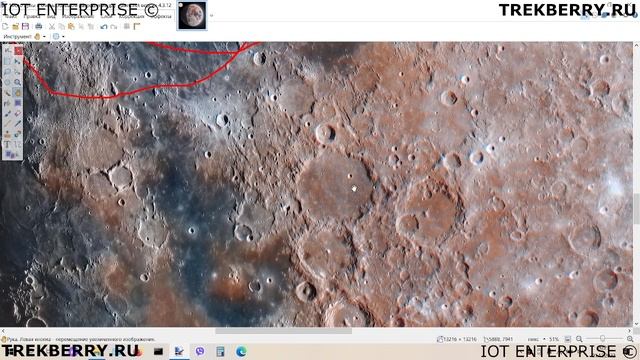
Task: Click the zoom slider handle
Action: pyautogui.click(x=602, y=339)
